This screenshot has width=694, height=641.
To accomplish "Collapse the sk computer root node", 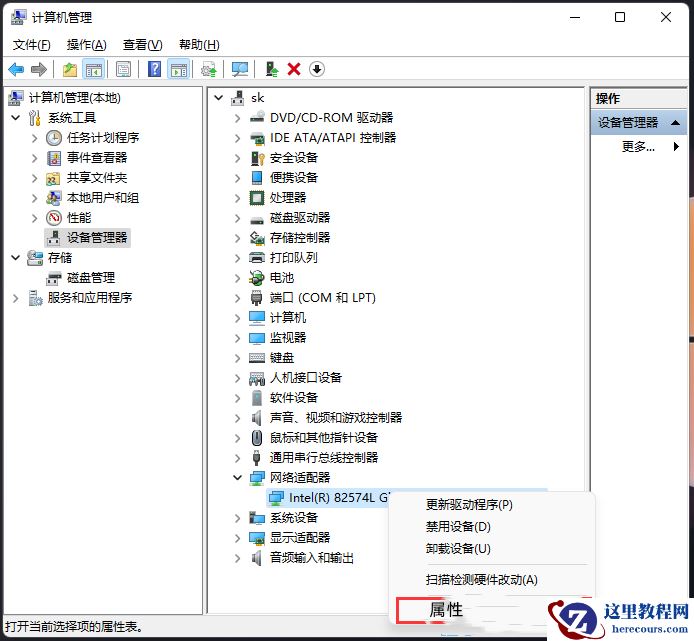I will click(219, 97).
